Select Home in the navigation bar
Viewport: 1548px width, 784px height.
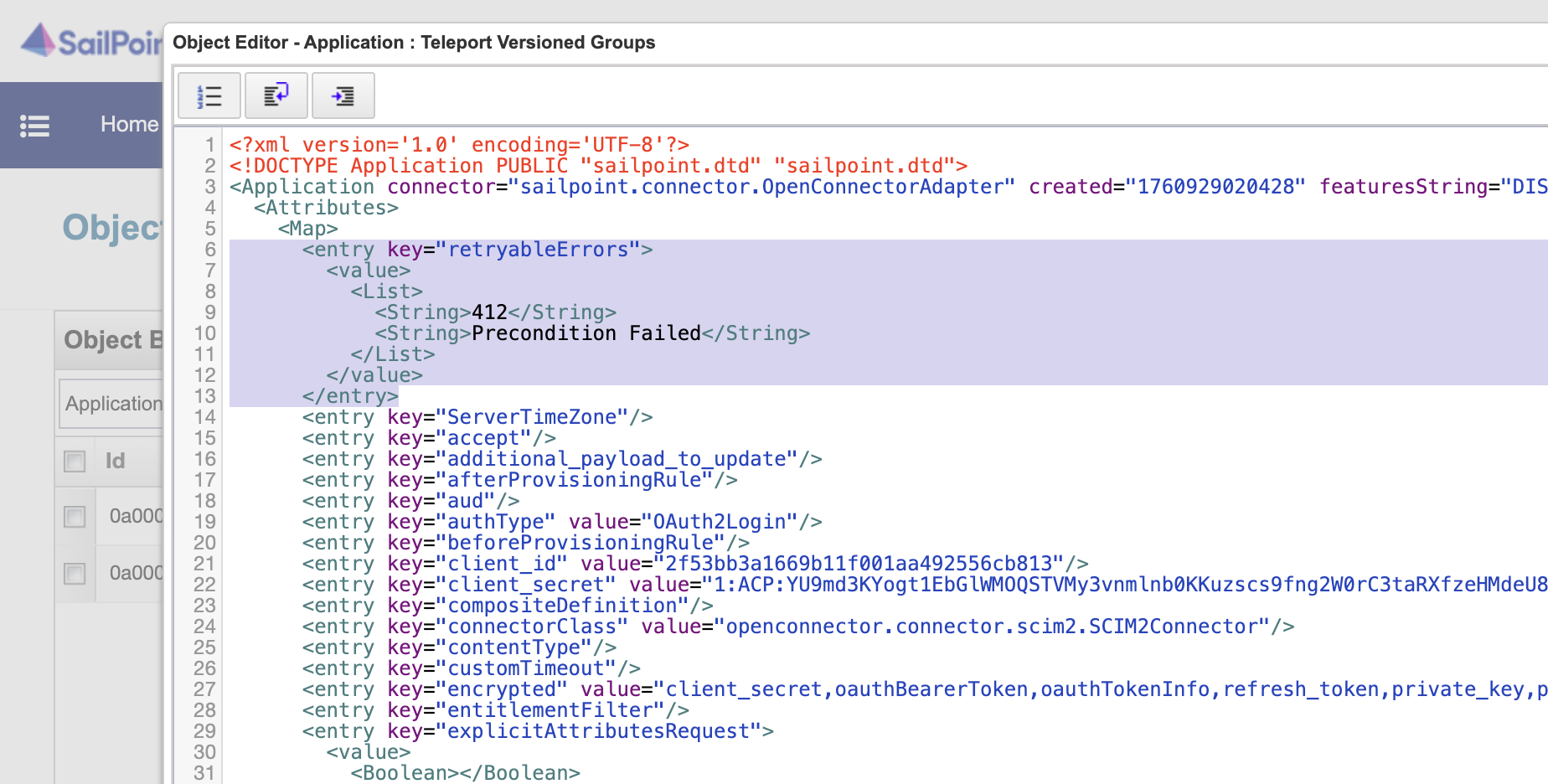click(129, 124)
